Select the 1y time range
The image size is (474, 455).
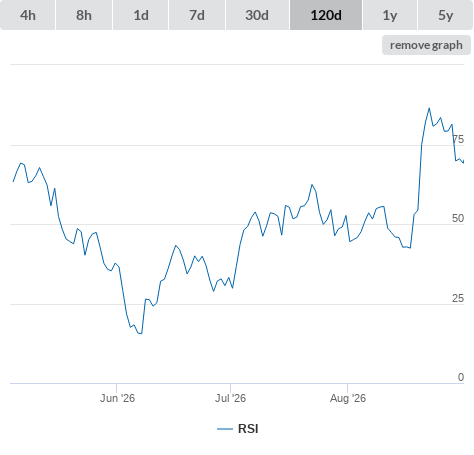[390, 15]
